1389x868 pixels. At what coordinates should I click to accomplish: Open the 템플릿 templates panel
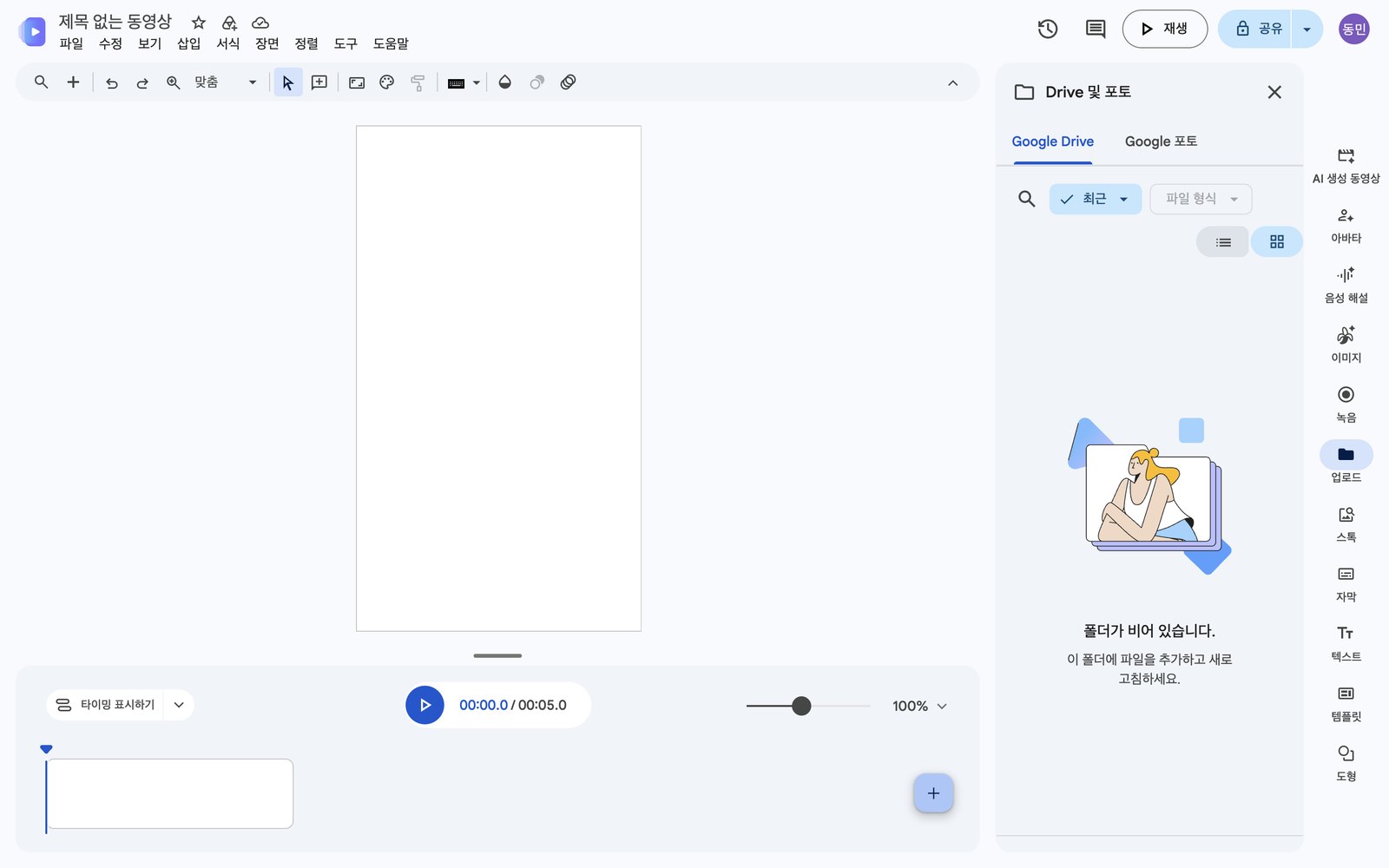[x=1346, y=704]
